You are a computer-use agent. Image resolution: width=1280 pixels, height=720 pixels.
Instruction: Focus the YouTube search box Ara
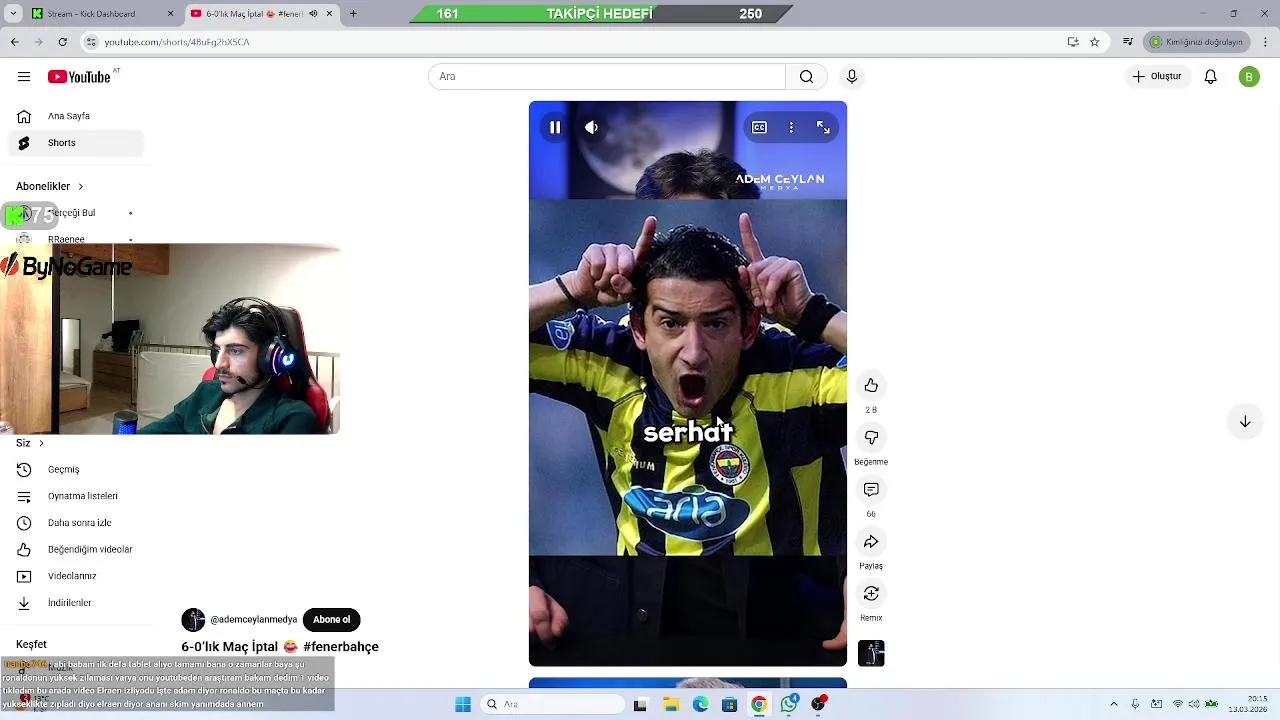(x=607, y=77)
